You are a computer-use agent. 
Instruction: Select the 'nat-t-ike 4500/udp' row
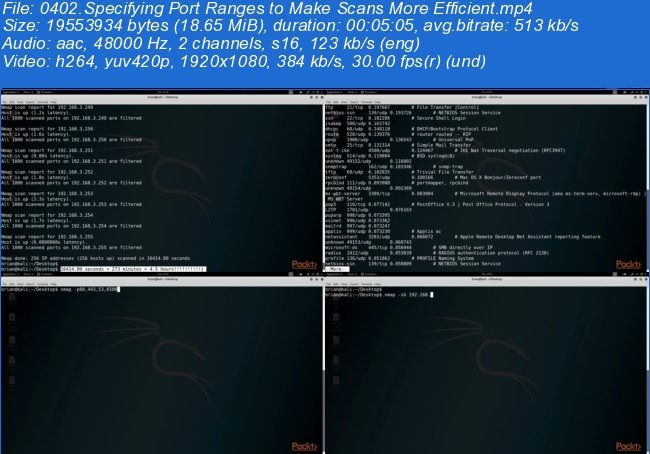click(x=445, y=151)
